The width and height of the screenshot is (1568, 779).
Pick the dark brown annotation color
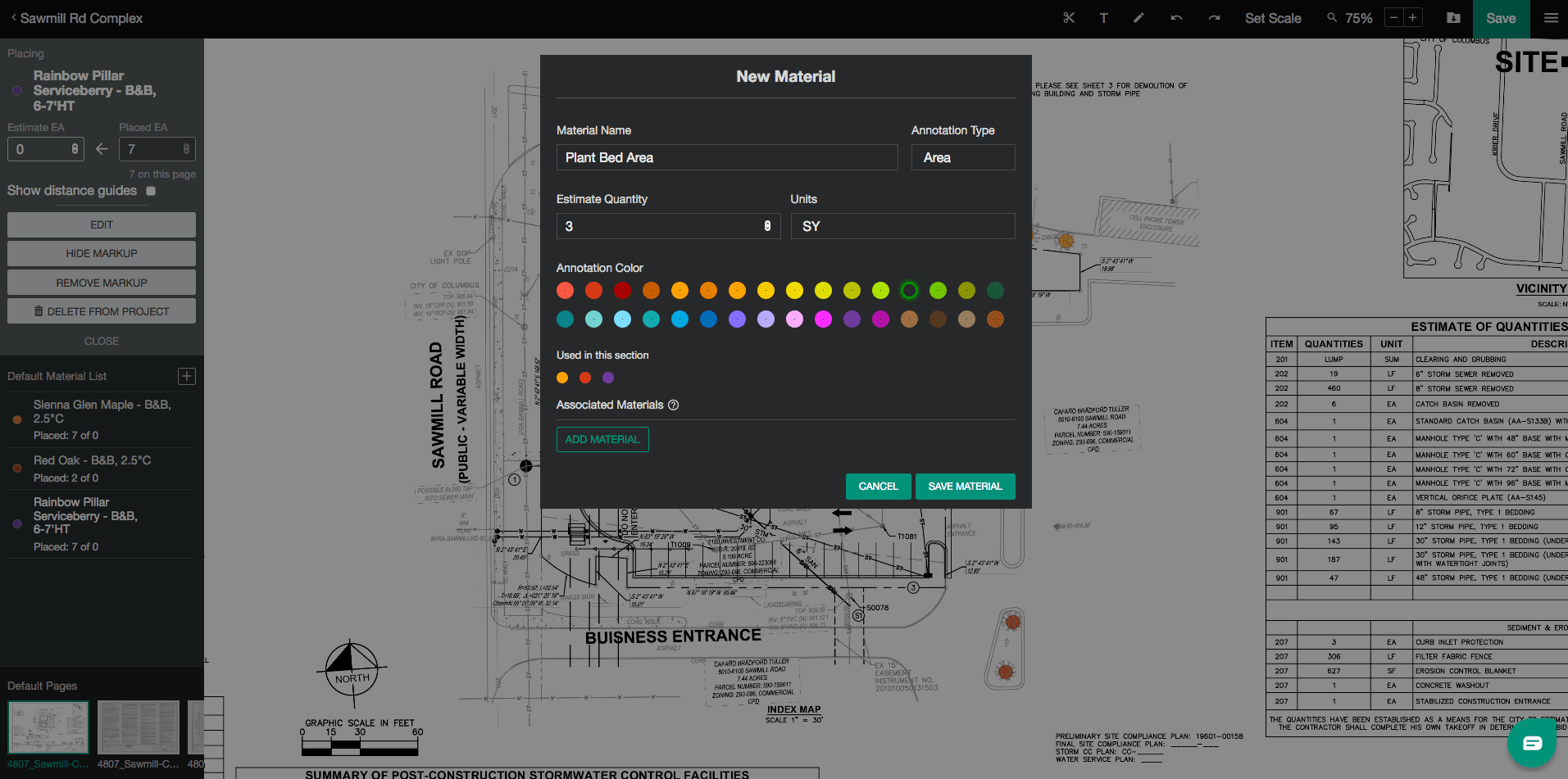(x=938, y=319)
